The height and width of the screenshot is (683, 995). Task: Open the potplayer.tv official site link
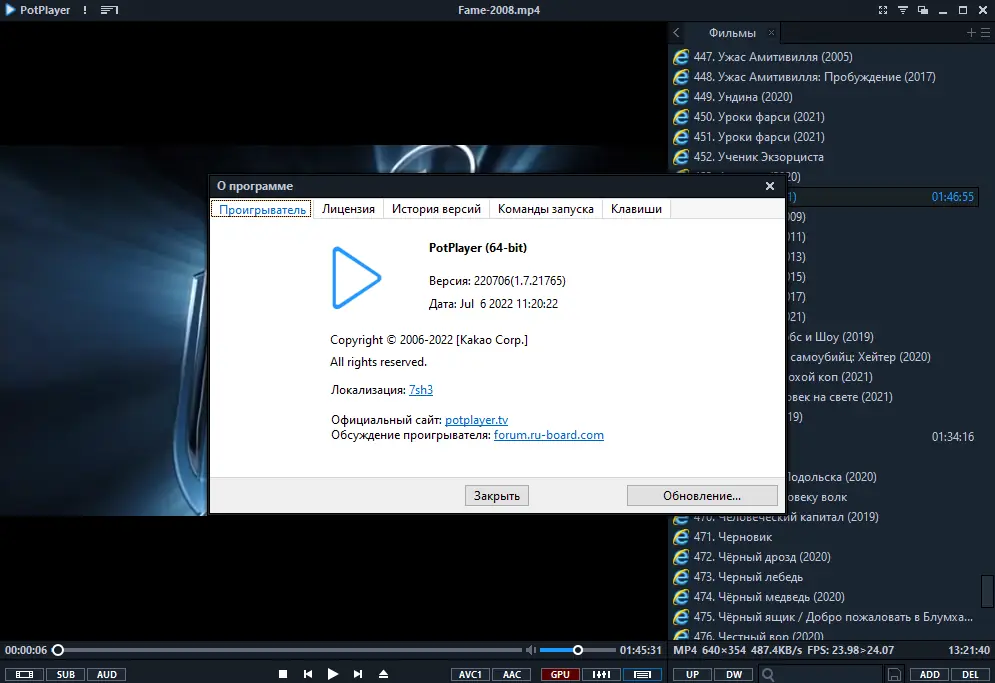477,420
